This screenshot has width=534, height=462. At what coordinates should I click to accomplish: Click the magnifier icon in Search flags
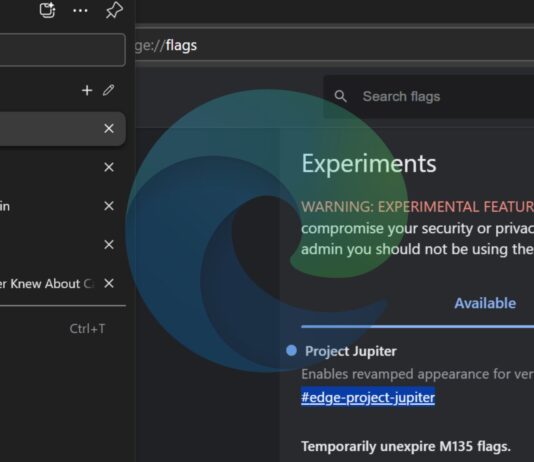click(340, 96)
